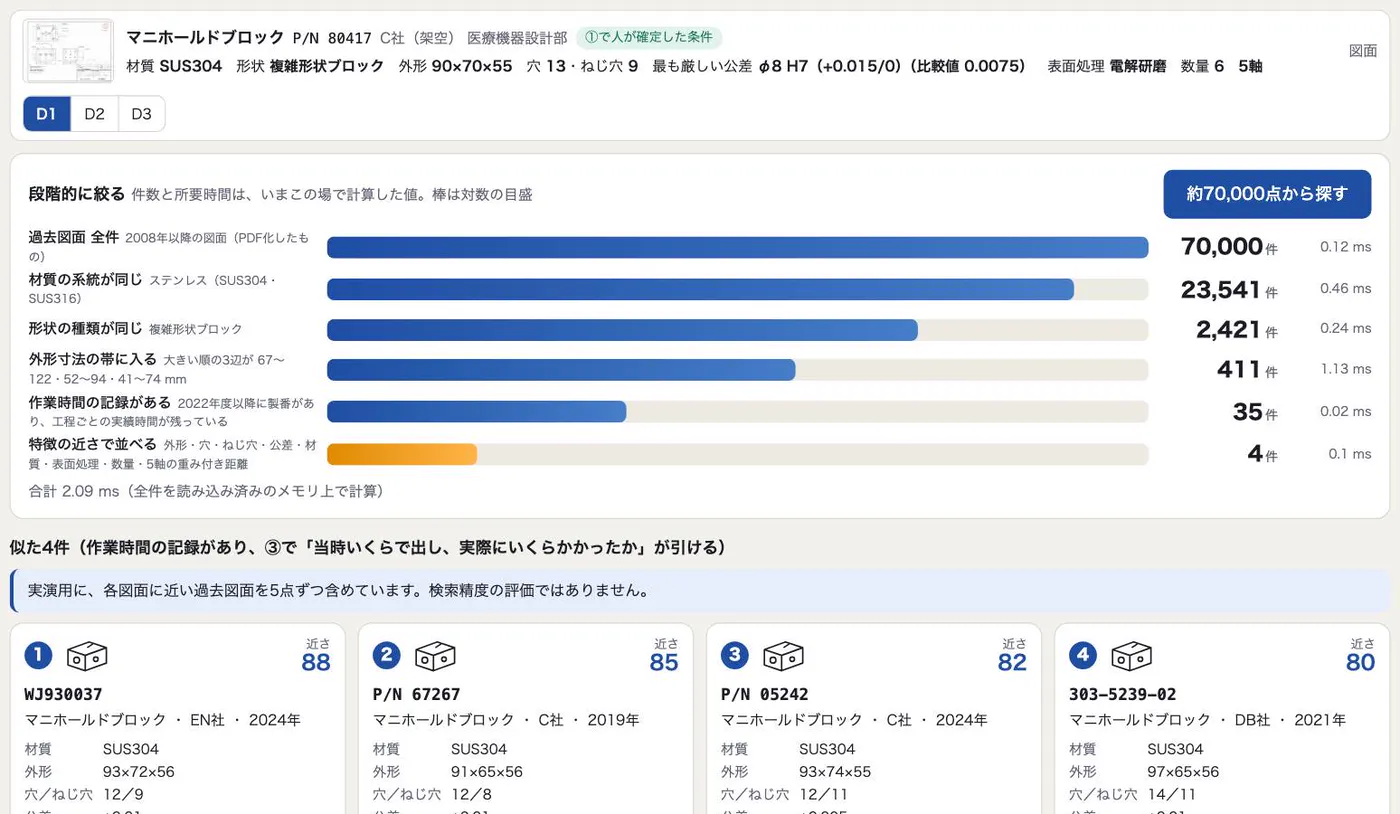The height and width of the screenshot is (814, 1400).
Task: Click rank badge 2 on card P/N 67267
Action: click(386, 656)
